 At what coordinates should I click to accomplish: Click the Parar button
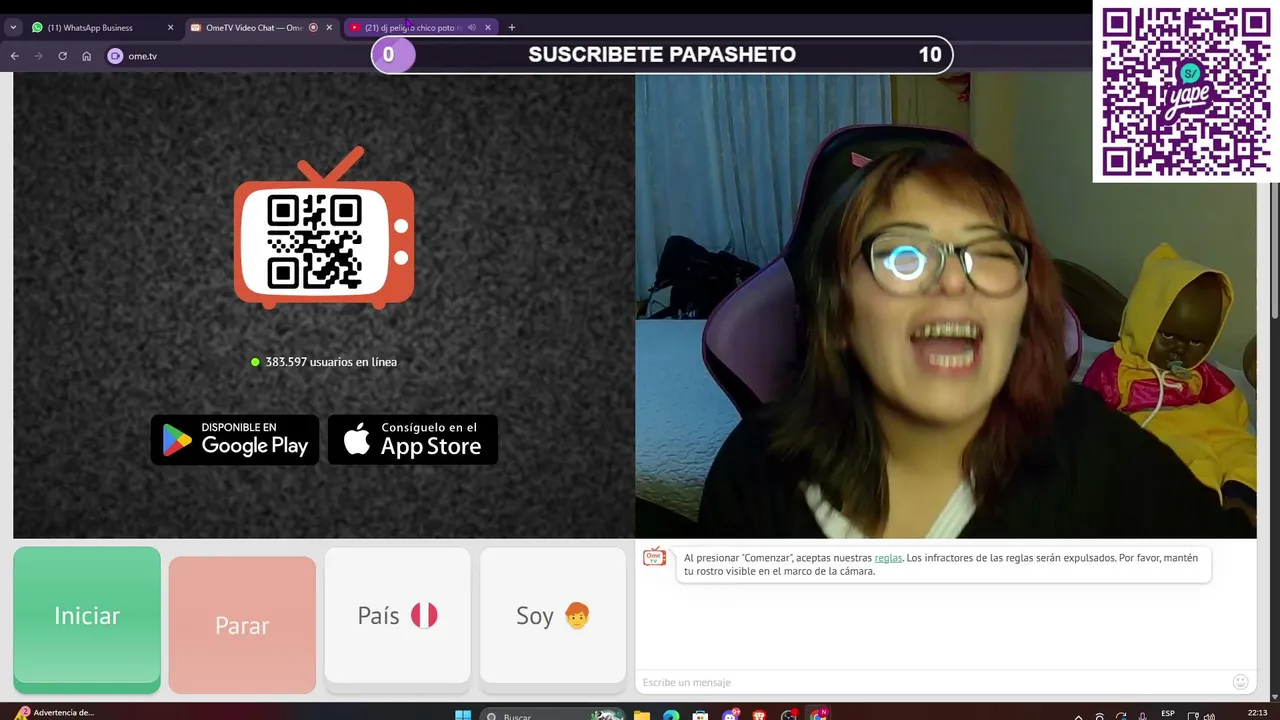pos(242,625)
